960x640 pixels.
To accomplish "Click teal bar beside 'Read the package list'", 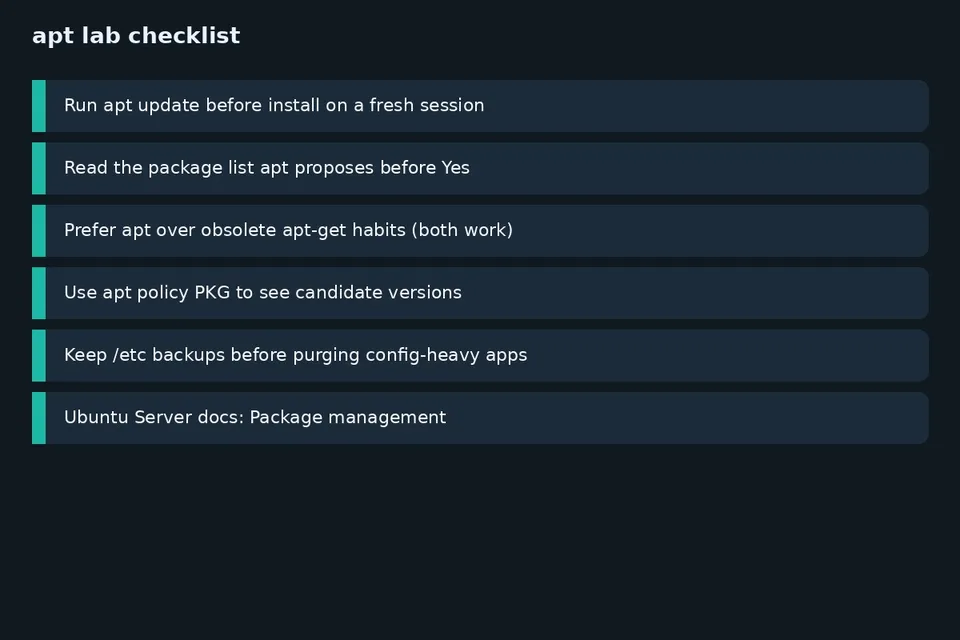I will (x=39, y=168).
